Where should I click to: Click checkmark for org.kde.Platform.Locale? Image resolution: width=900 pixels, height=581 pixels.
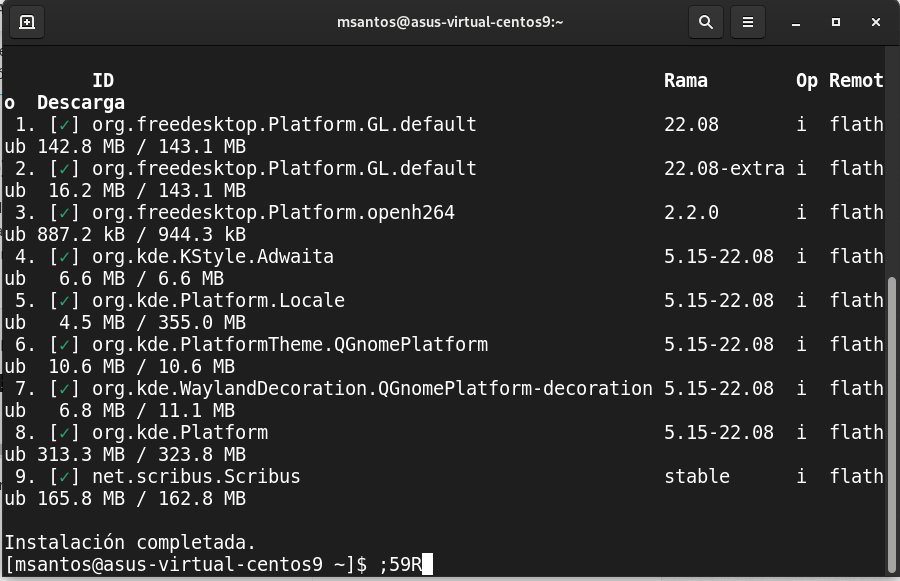pos(64,301)
